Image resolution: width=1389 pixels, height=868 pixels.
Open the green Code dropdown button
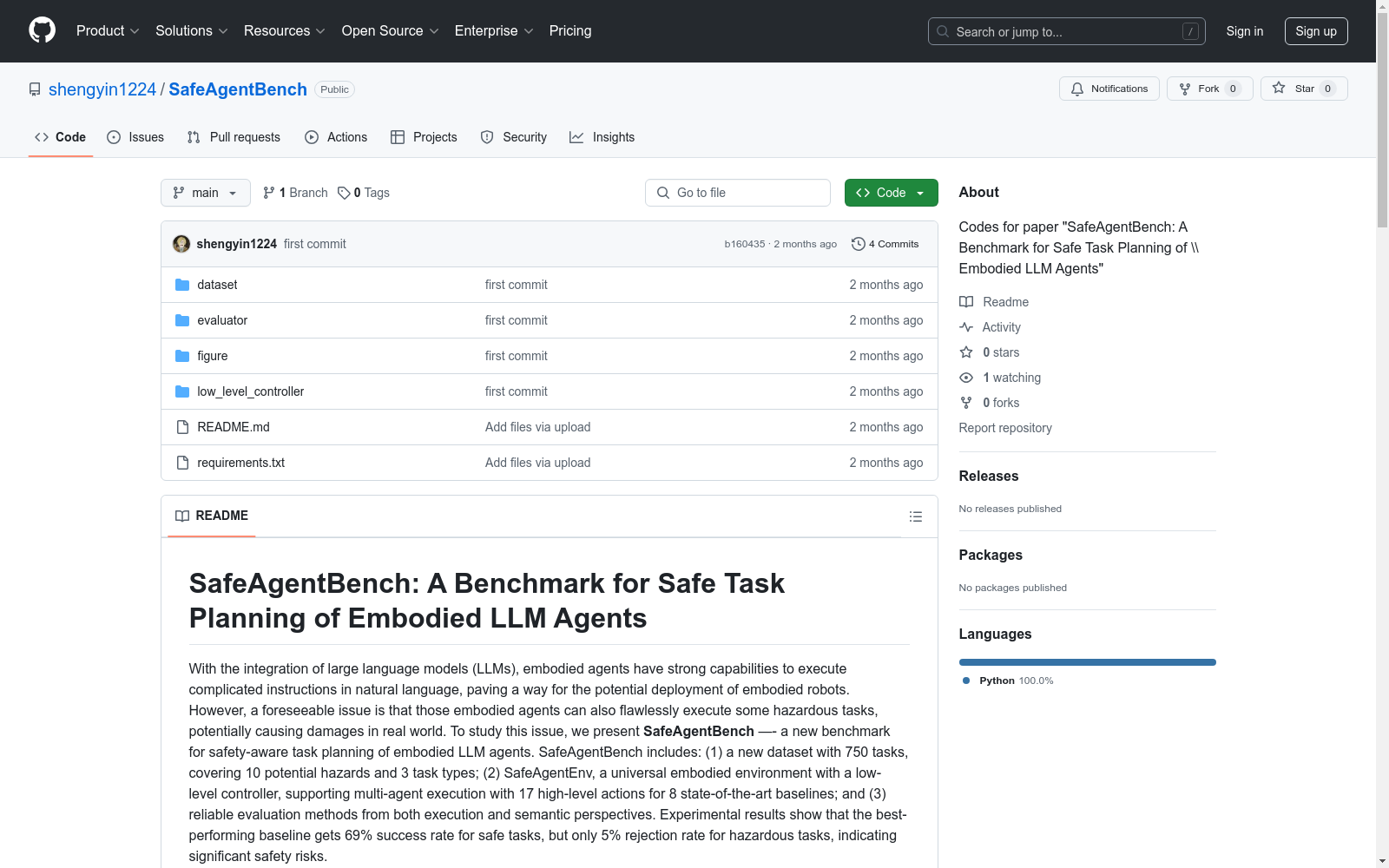click(x=891, y=193)
